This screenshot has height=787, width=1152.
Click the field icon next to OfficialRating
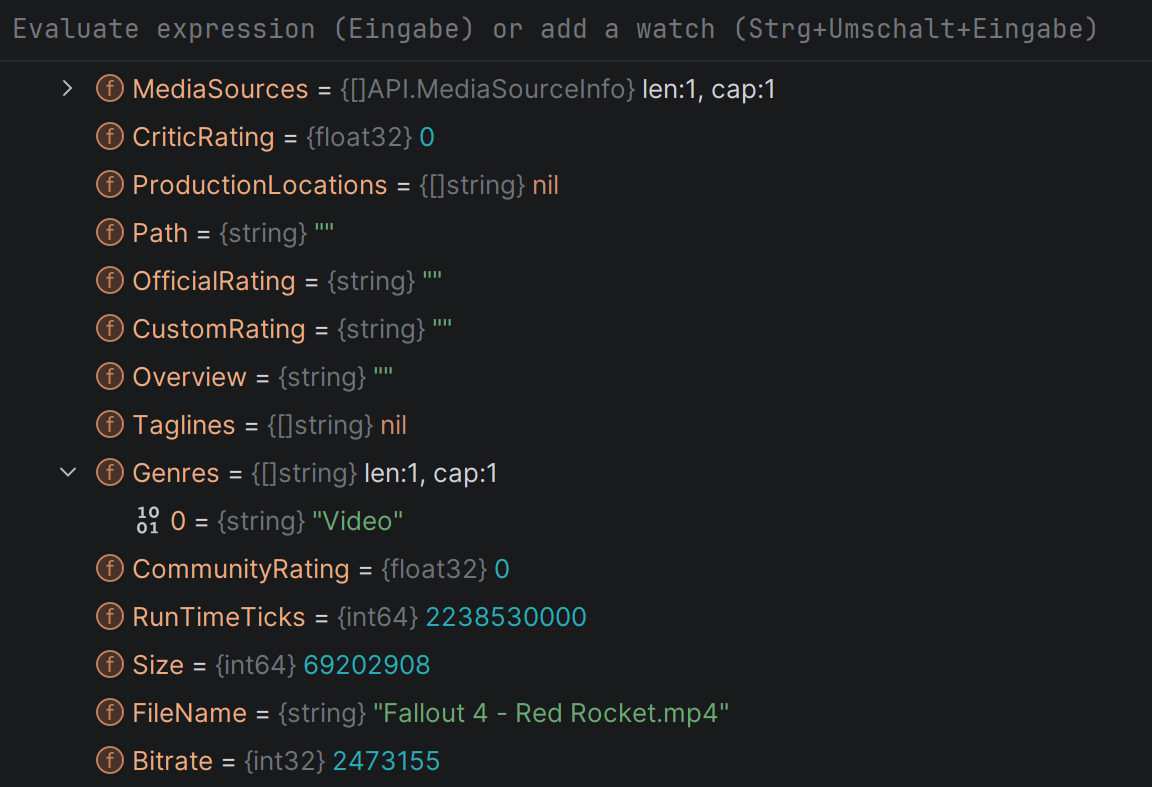(109, 281)
